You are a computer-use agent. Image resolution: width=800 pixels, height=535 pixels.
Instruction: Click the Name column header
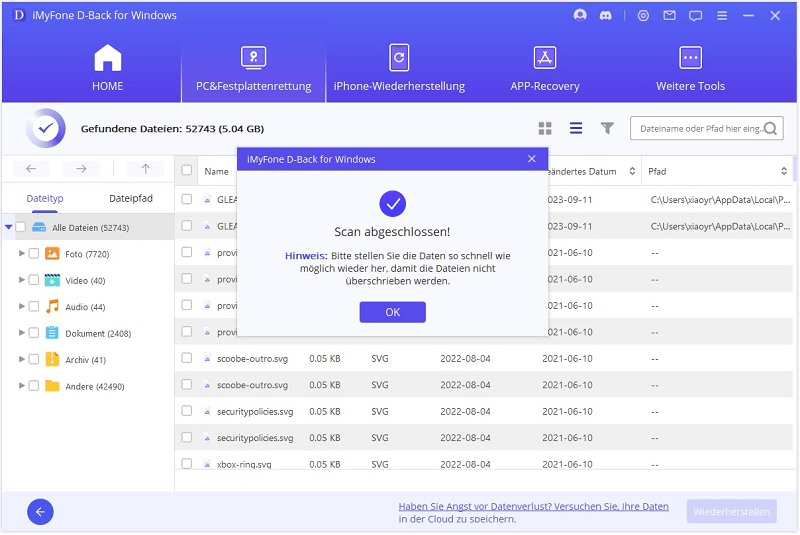pos(216,171)
